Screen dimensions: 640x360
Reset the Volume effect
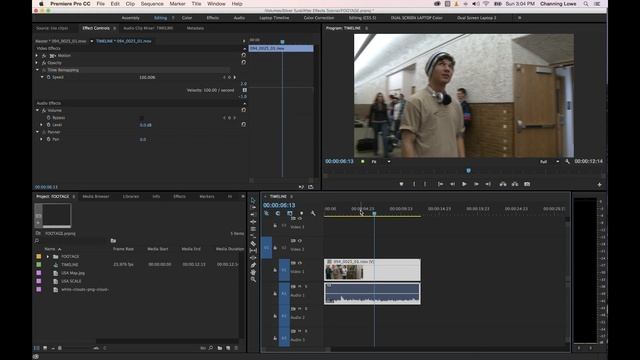click(244, 110)
